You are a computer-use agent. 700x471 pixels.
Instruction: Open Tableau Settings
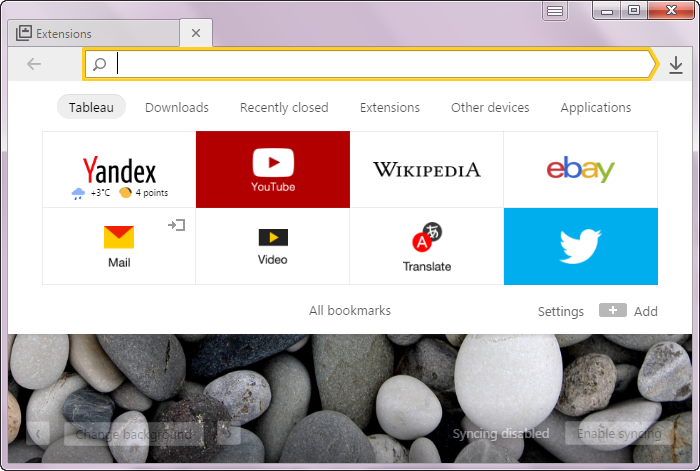[x=561, y=311]
